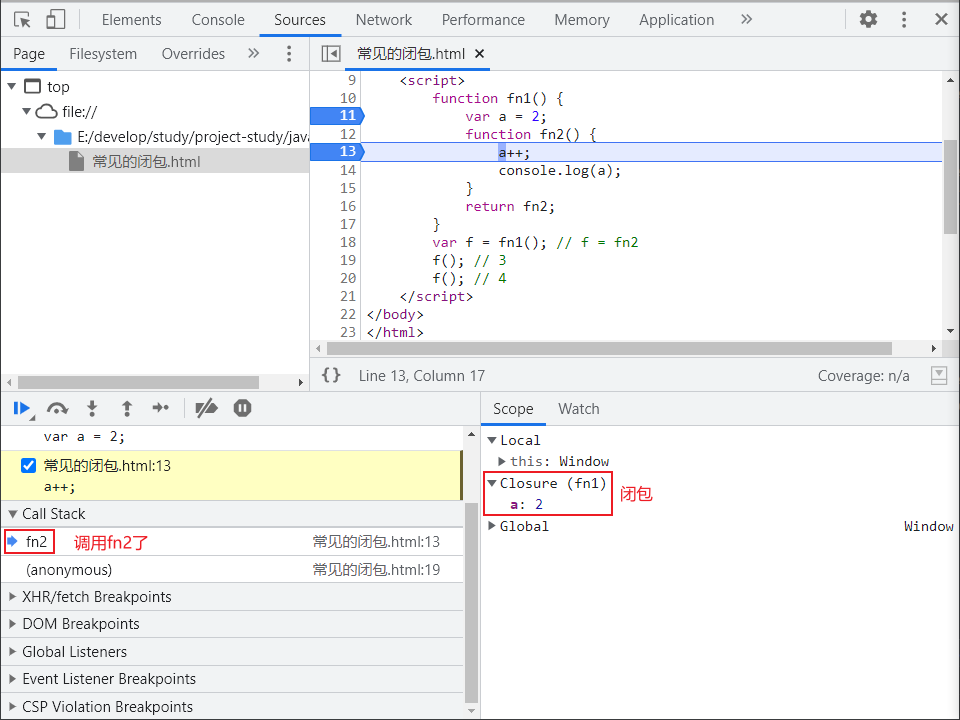This screenshot has height=720, width=960.
Task: Collapse the Call Stack section
Action: 54,514
